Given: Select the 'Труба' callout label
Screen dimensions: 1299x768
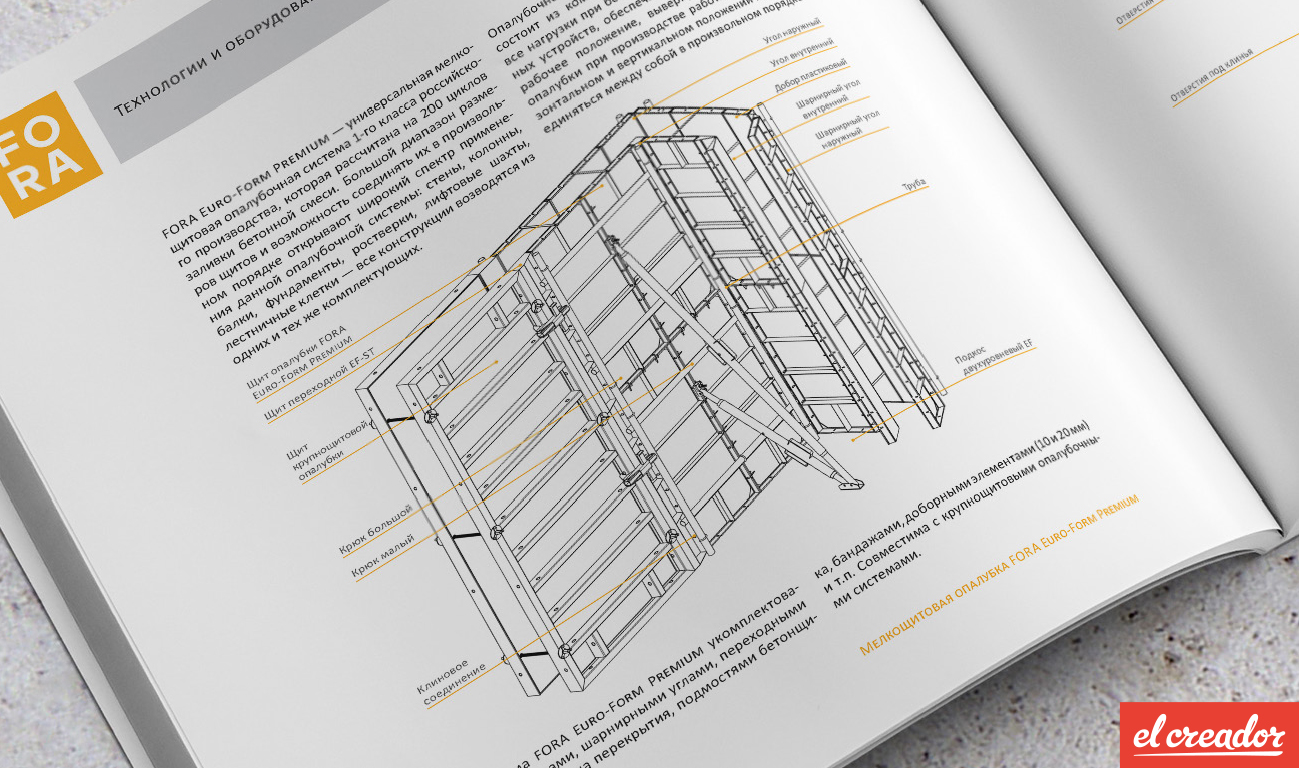Looking at the screenshot, I should pyautogui.click(x=912, y=184).
